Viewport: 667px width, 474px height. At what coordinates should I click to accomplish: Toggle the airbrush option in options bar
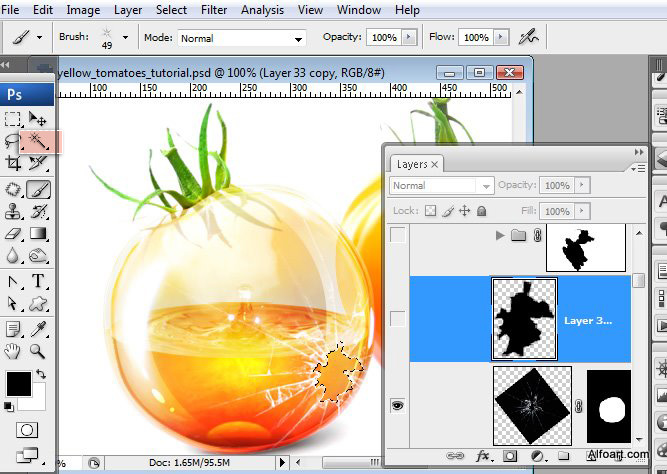click(527, 37)
